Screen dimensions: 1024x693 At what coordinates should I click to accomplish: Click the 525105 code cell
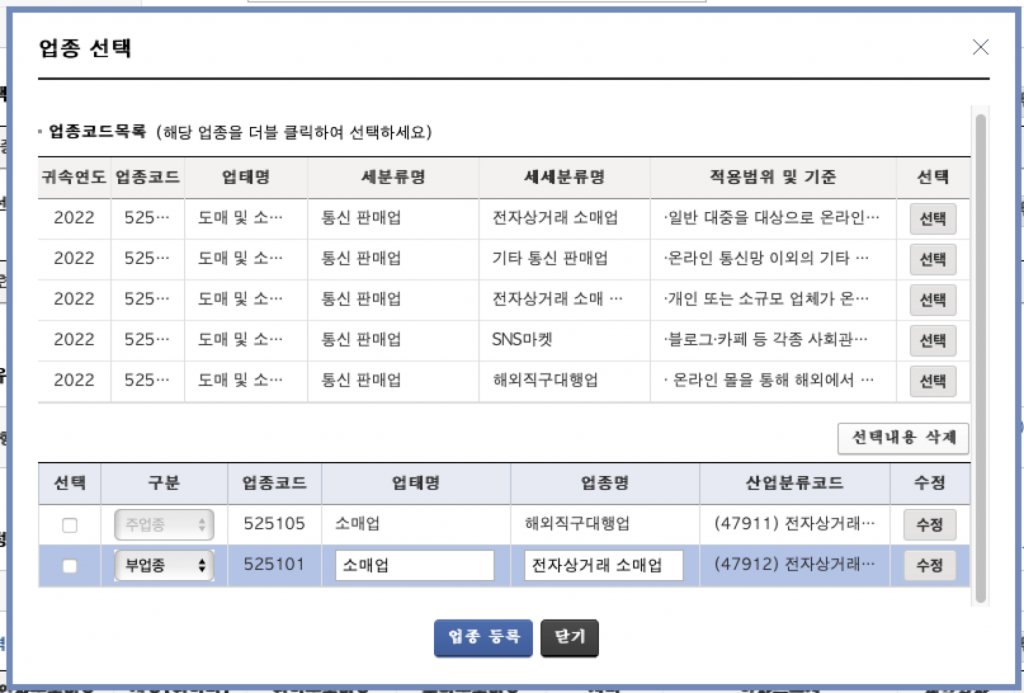[274, 524]
